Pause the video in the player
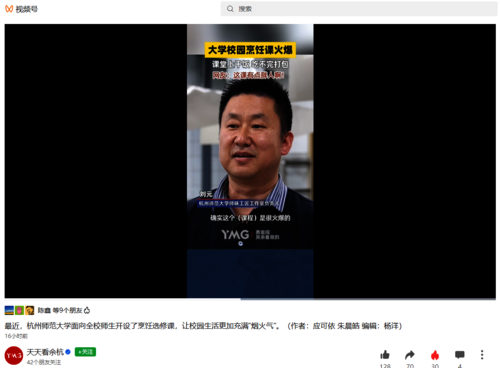500x368 pixels. 250,161
